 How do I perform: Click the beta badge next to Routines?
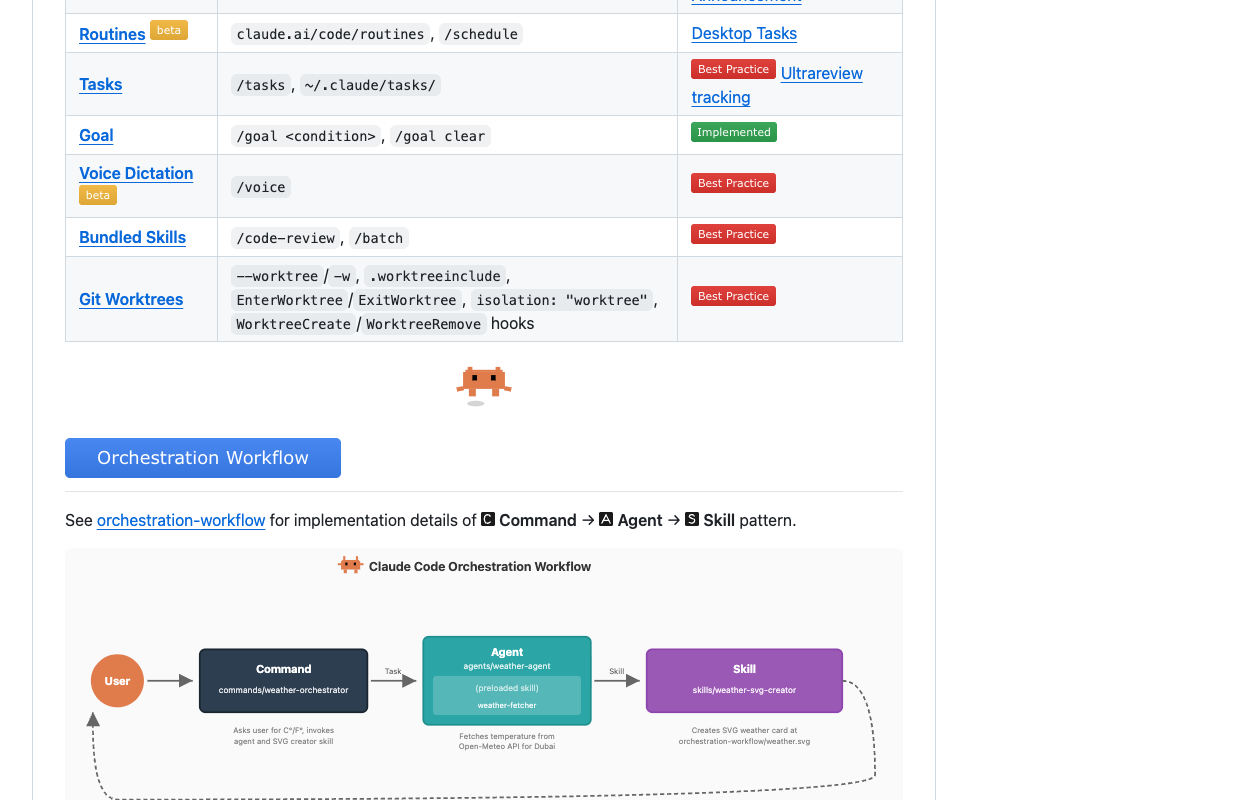click(169, 30)
